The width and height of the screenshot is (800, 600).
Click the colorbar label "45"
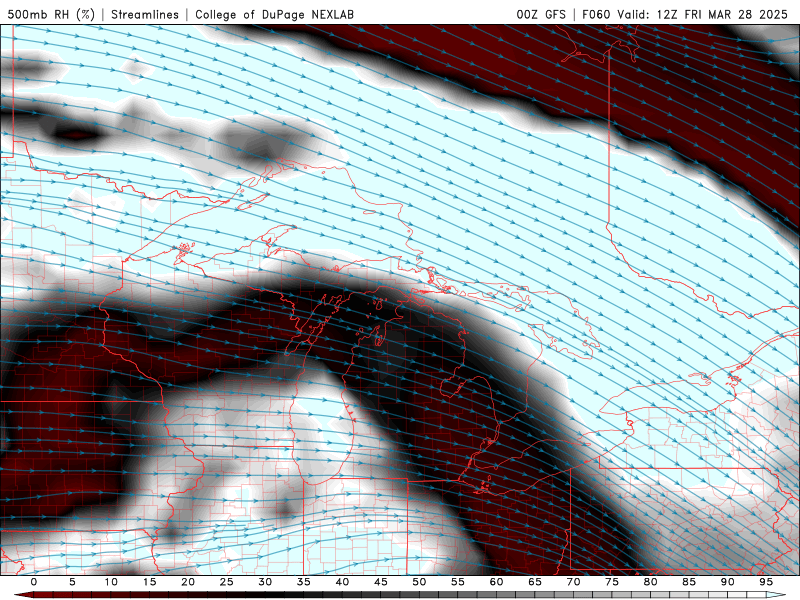tap(381, 582)
